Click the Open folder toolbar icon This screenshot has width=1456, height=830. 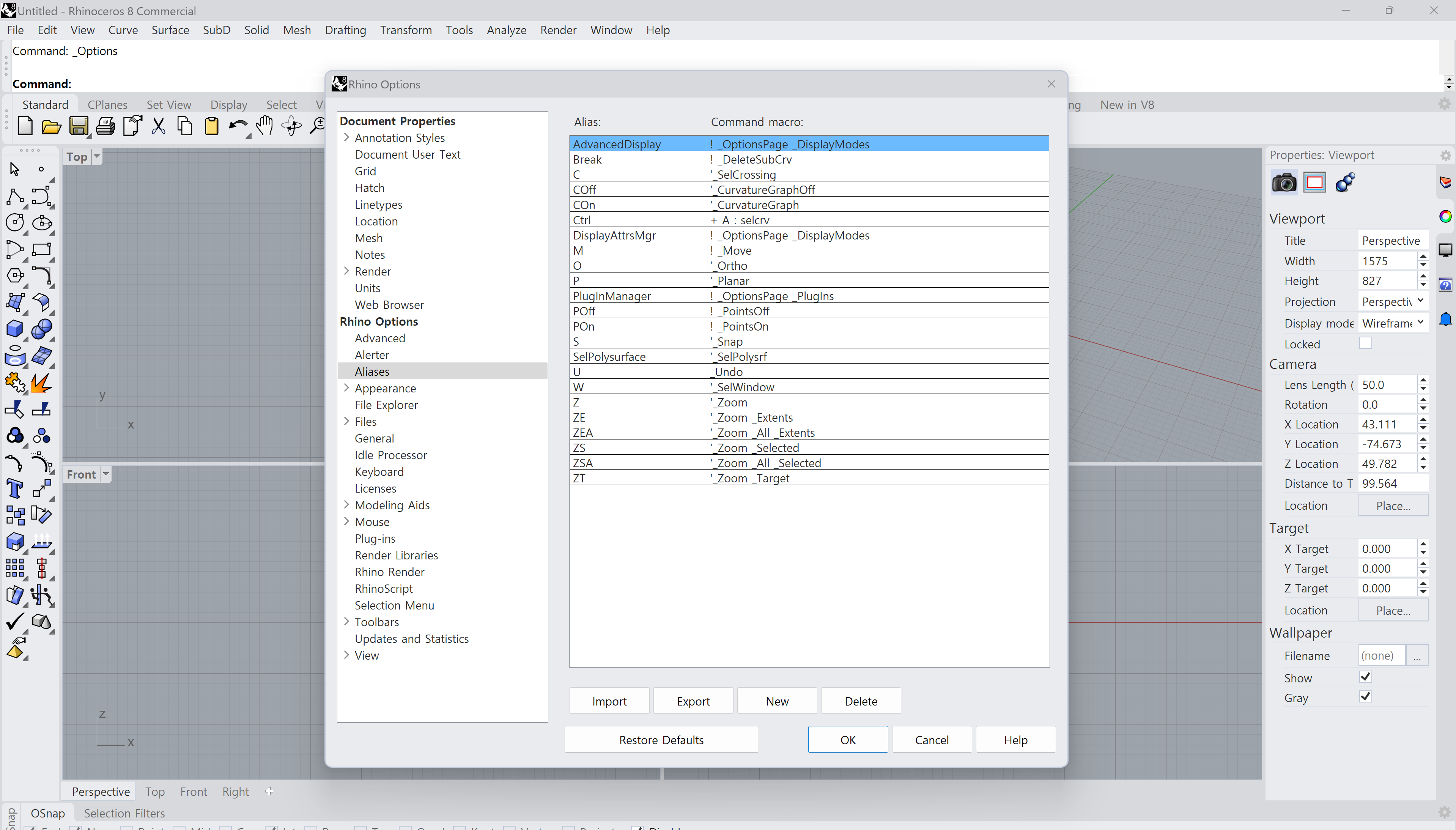(x=51, y=126)
